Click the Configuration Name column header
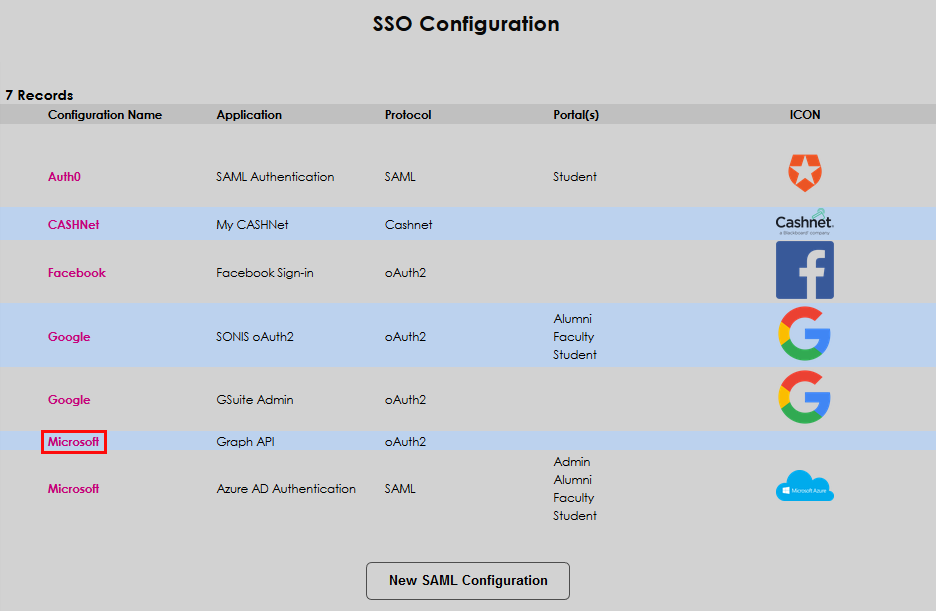The height and width of the screenshot is (611, 936). pos(104,115)
